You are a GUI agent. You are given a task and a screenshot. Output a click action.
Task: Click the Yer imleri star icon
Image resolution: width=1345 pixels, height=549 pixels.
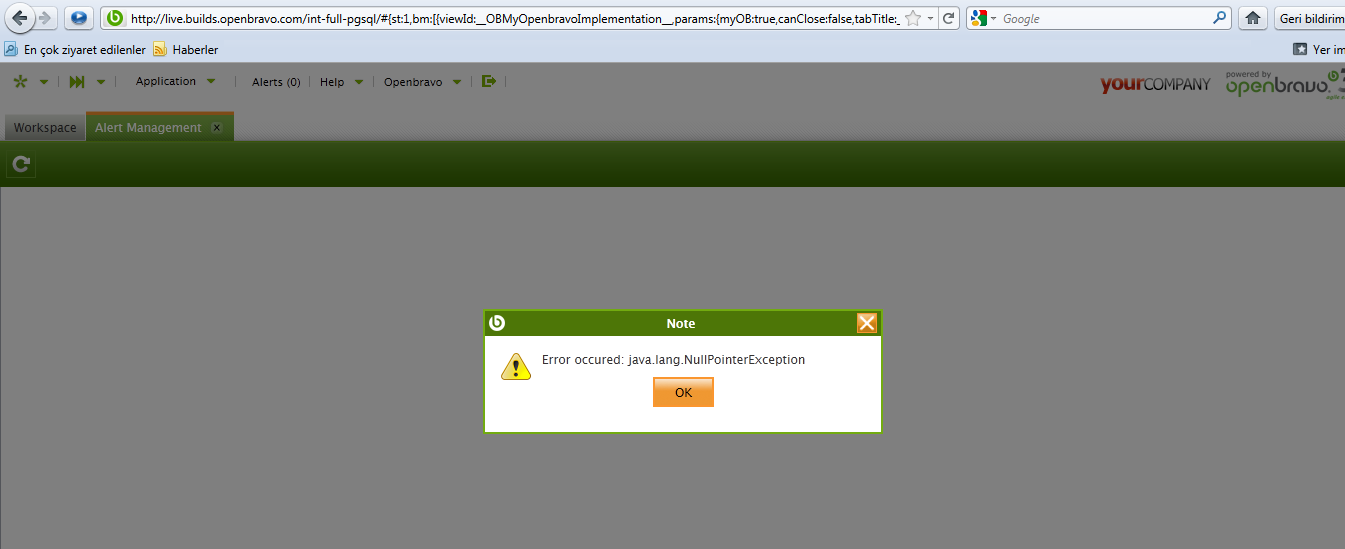coord(1300,49)
